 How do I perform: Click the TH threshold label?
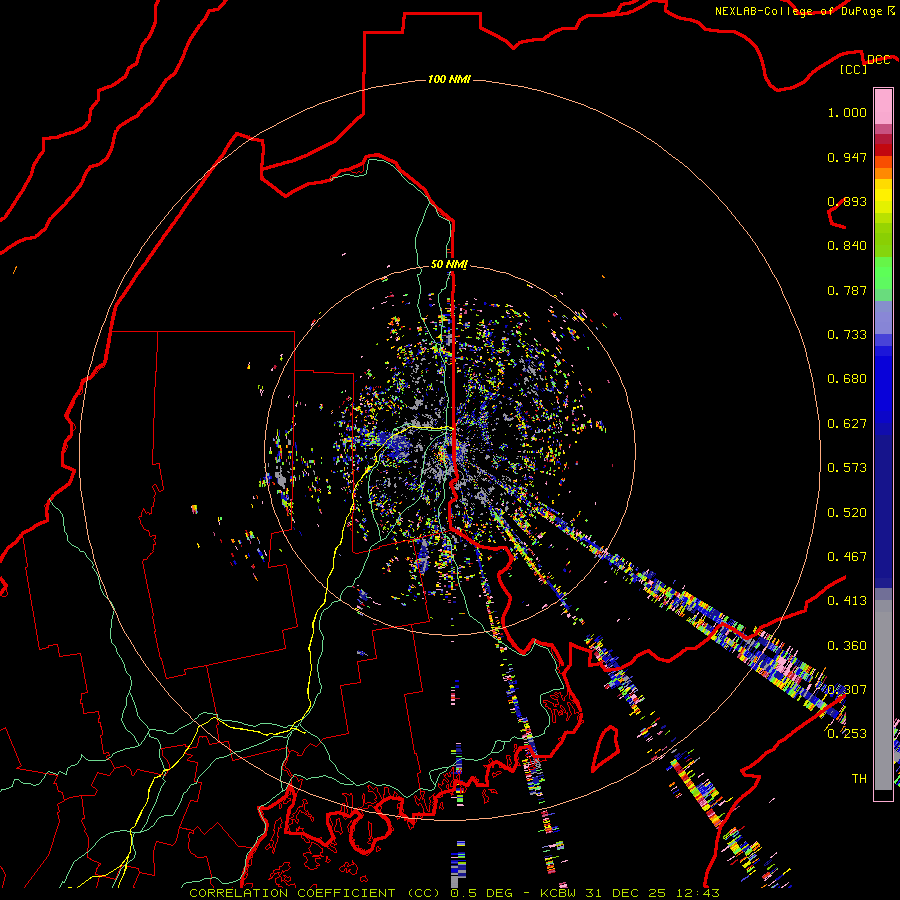(859, 779)
